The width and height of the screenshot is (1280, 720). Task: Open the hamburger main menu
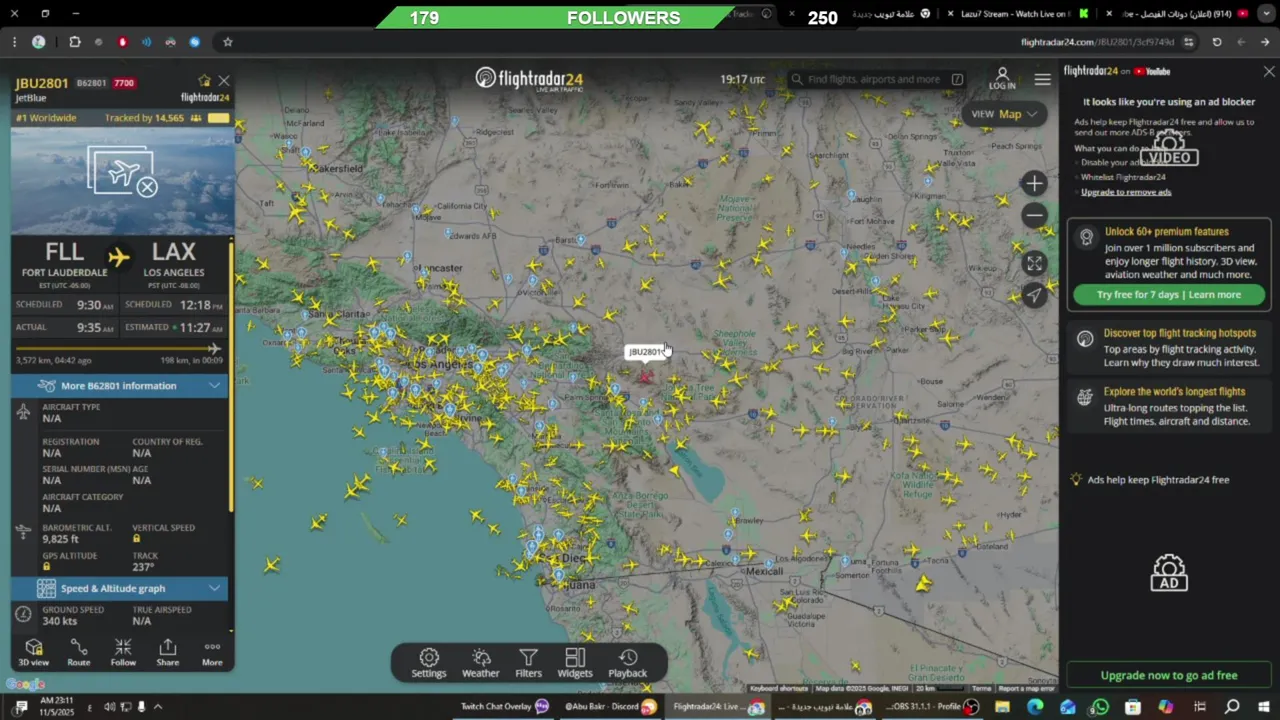click(1043, 79)
